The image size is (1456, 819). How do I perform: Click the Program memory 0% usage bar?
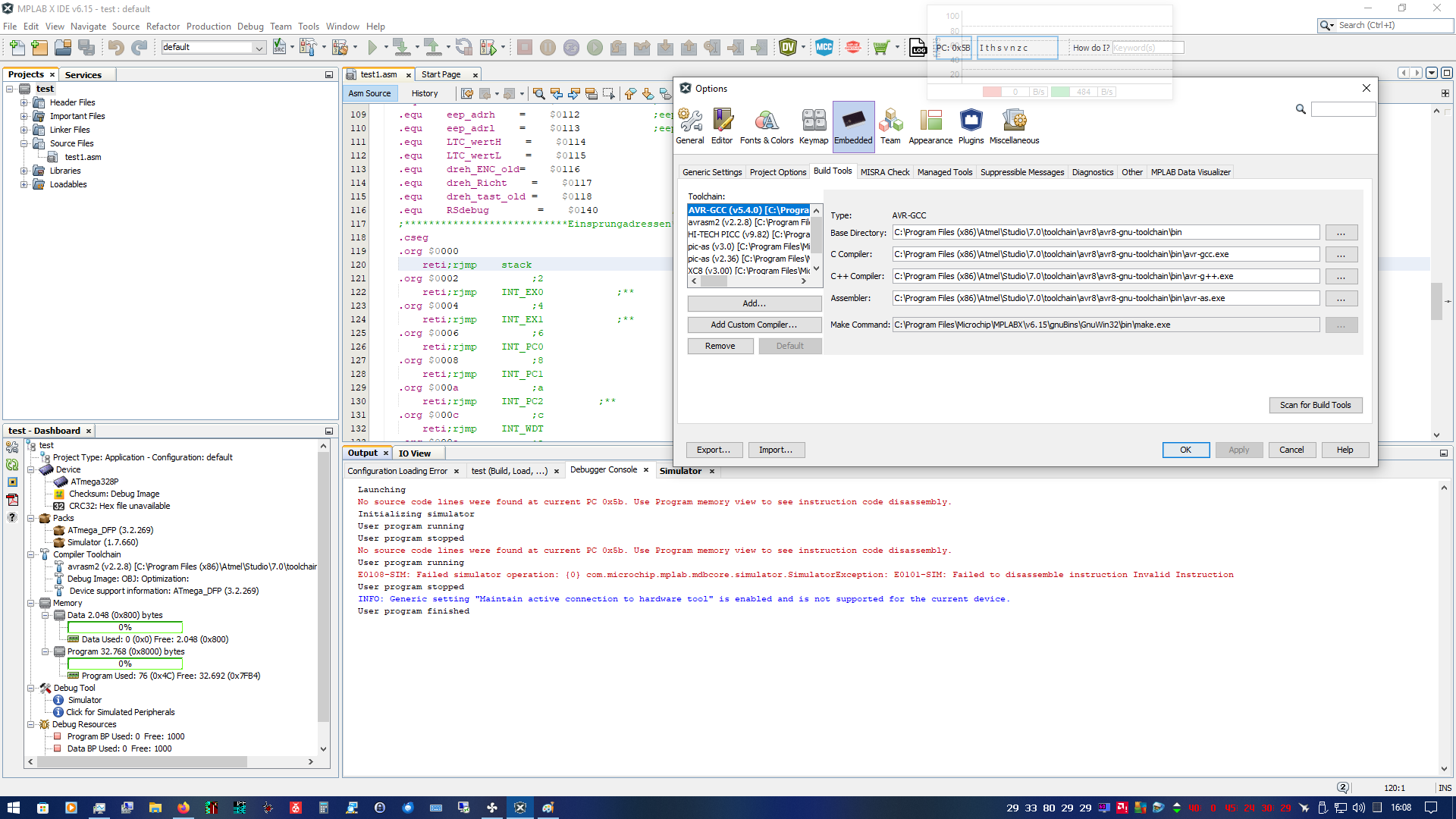coord(125,664)
